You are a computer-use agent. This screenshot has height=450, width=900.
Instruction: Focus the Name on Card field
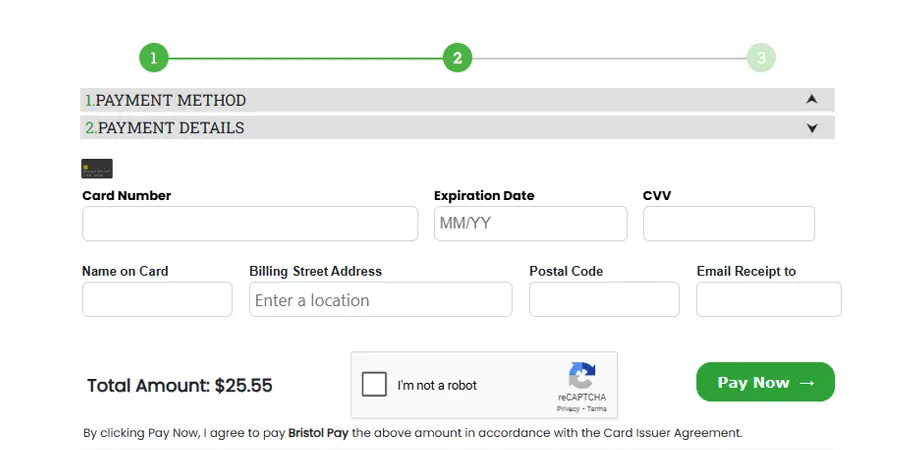[157, 299]
